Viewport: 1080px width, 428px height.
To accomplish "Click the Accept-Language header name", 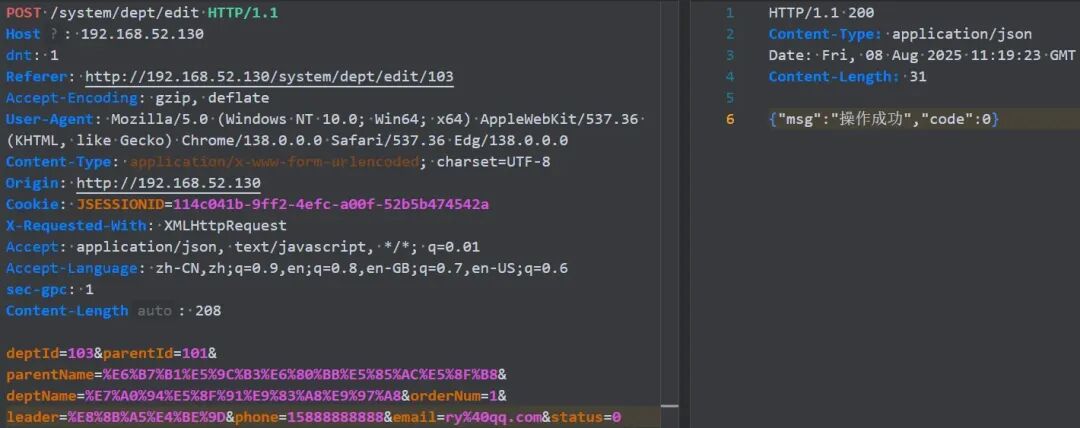I will point(72,268).
